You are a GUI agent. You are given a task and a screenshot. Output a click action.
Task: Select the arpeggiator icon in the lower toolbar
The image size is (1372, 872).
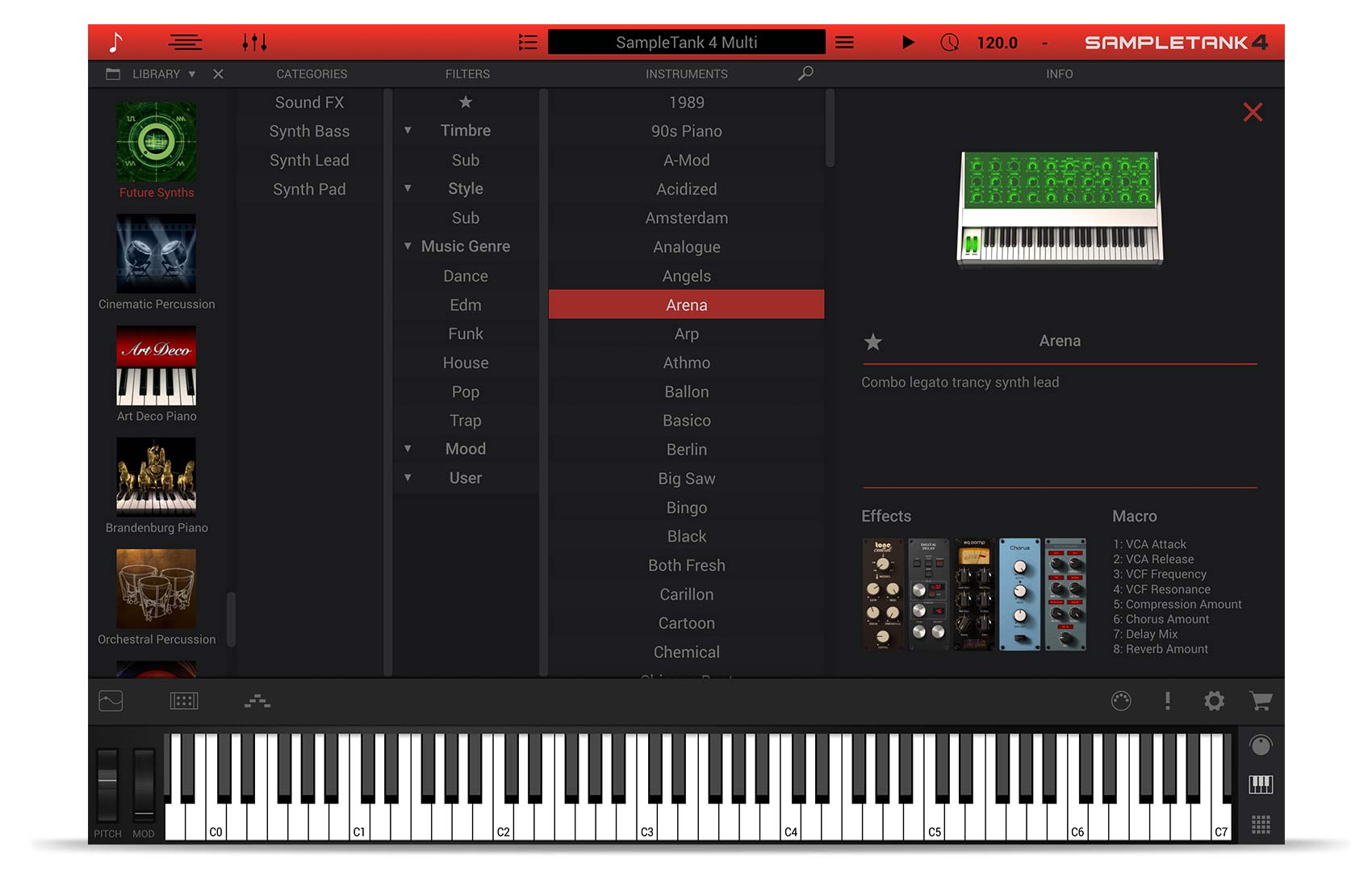coord(257,701)
